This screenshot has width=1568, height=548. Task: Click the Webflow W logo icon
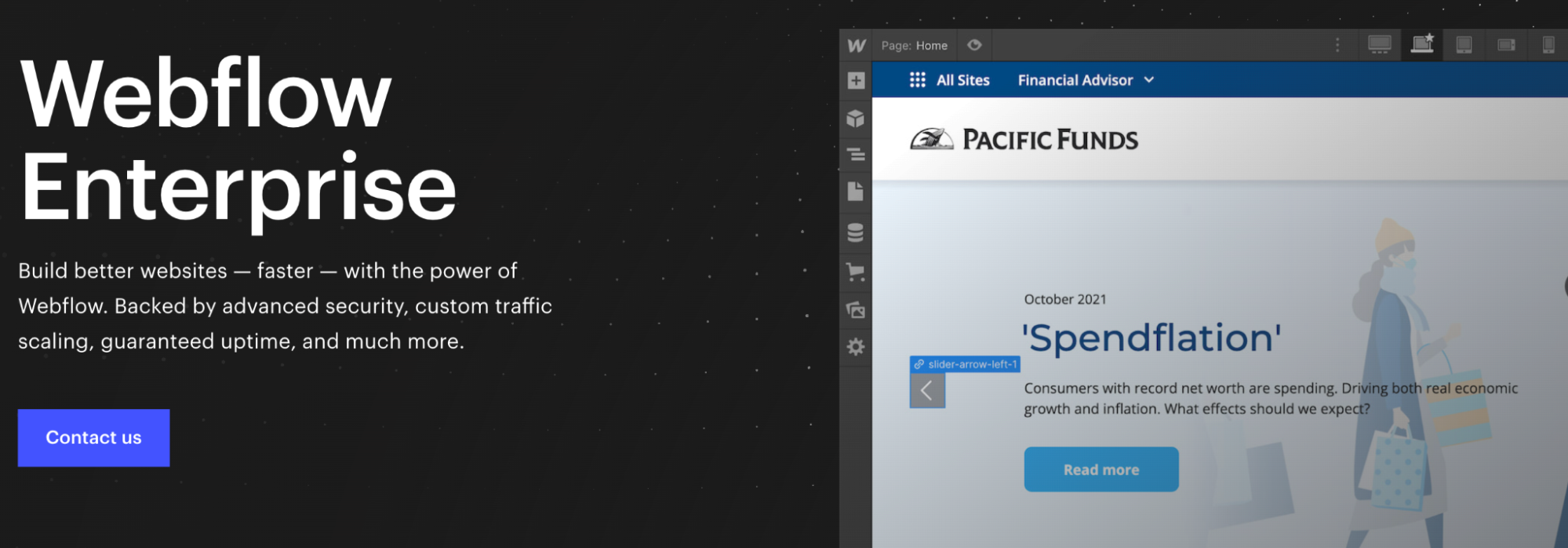pos(856,46)
